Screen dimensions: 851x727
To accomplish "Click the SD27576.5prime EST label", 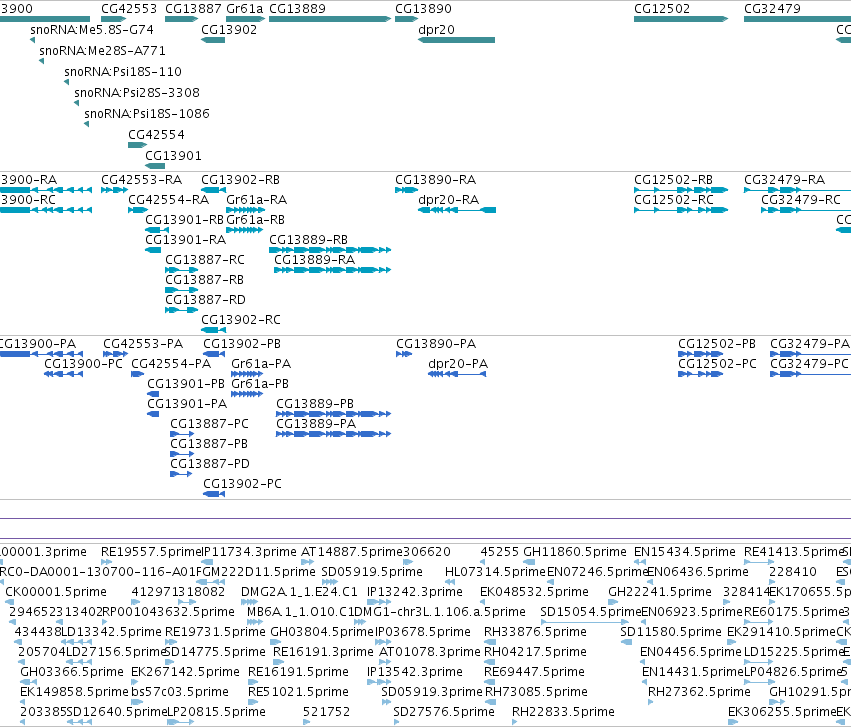I will [443, 712].
